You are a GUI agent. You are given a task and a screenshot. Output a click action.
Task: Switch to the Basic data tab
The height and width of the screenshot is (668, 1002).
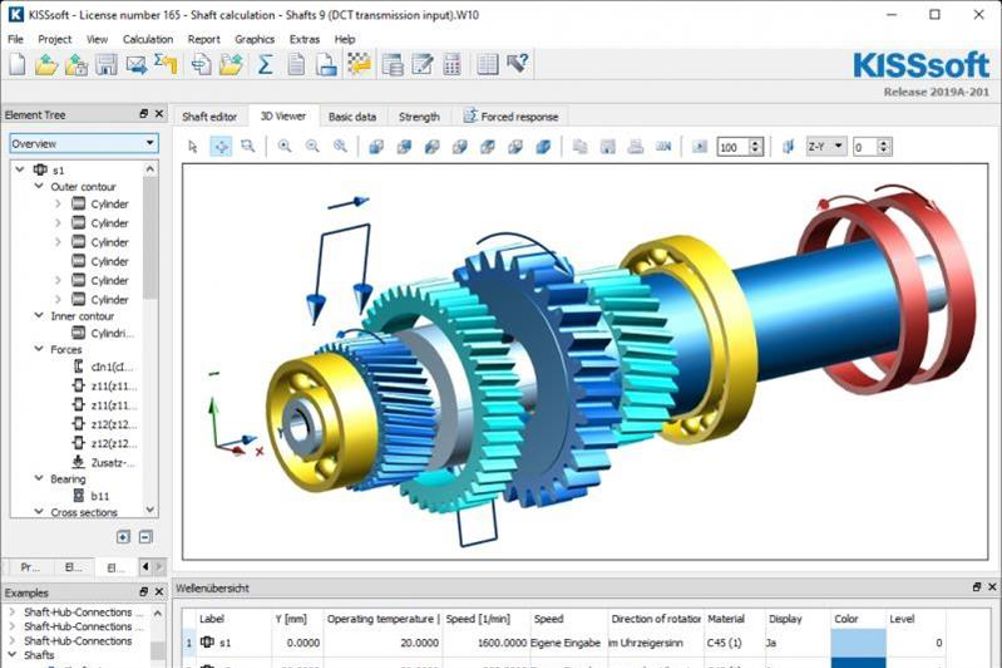point(352,116)
